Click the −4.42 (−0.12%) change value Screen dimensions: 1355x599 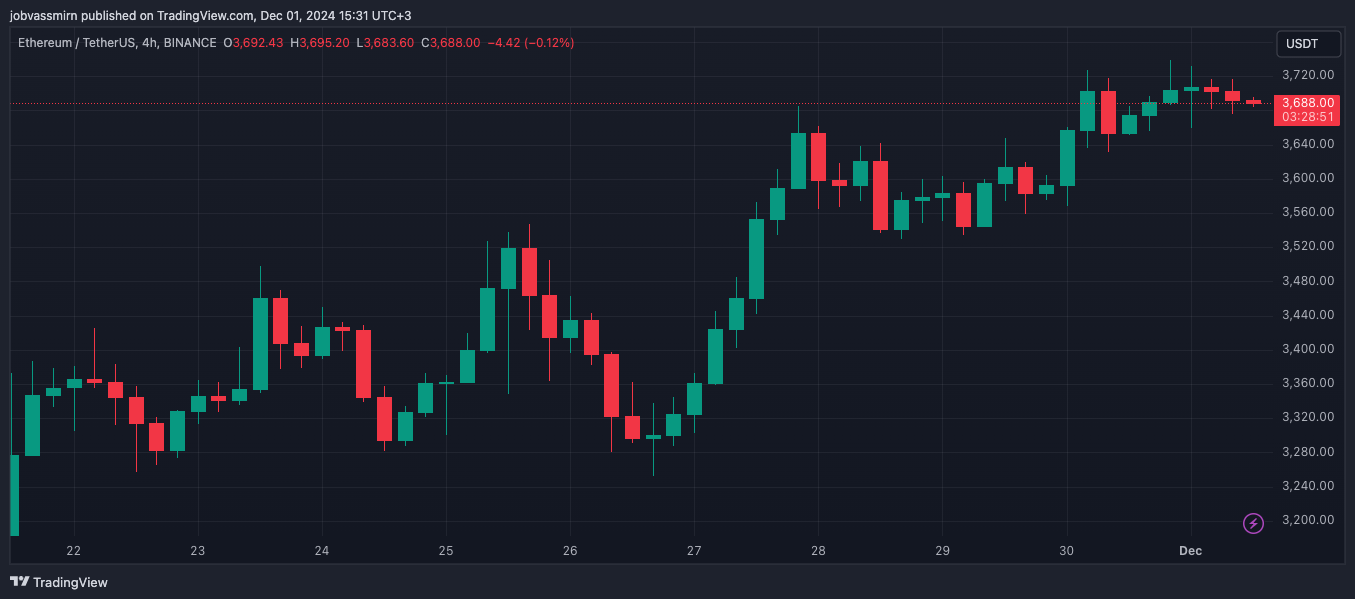pyautogui.click(x=530, y=43)
